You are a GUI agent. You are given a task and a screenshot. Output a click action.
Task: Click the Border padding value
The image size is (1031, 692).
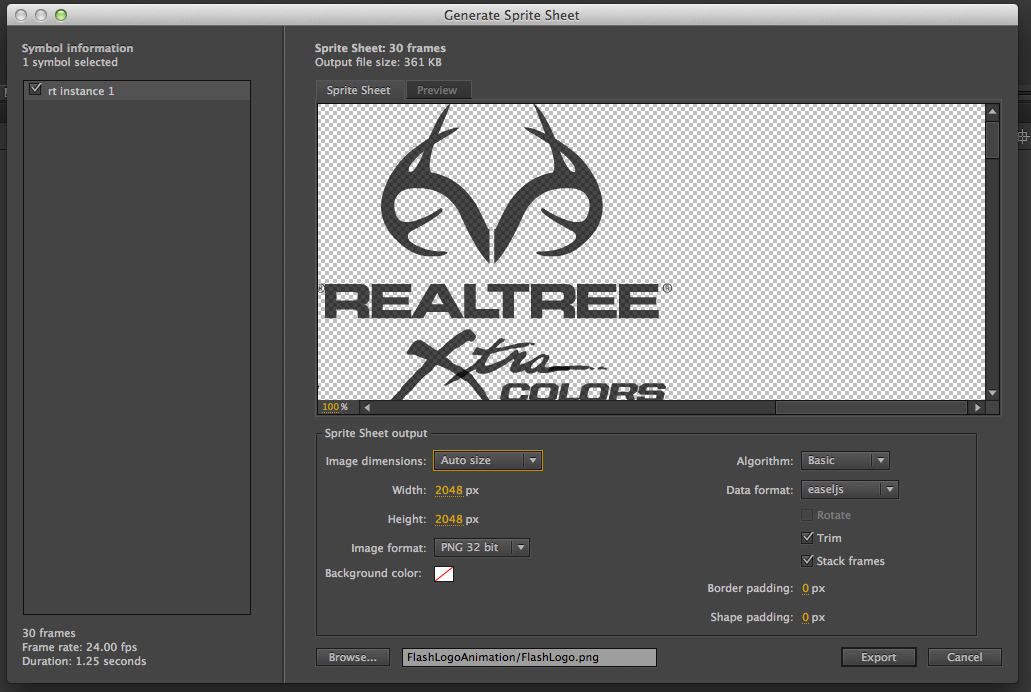805,589
